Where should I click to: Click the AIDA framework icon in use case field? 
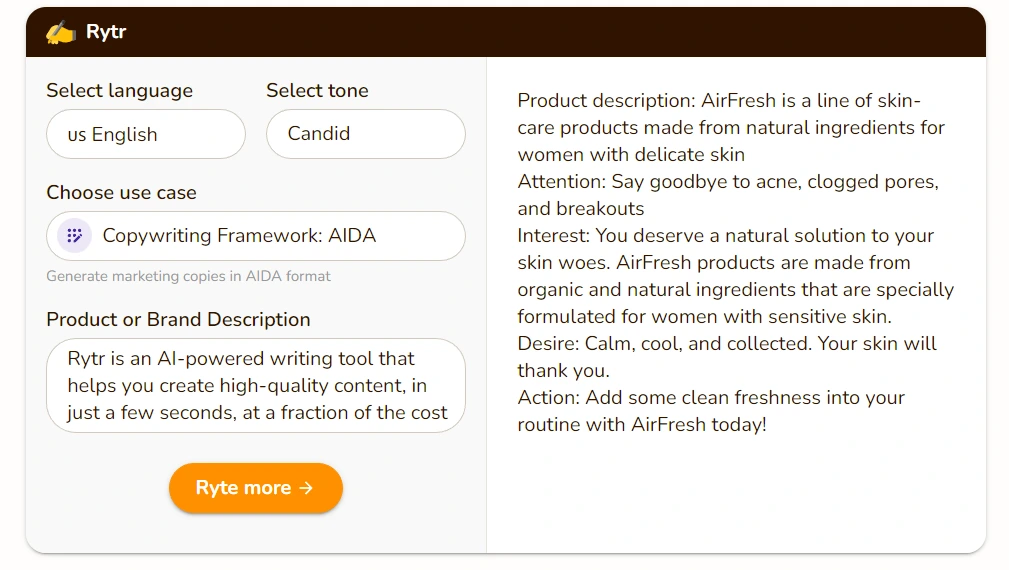point(73,236)
